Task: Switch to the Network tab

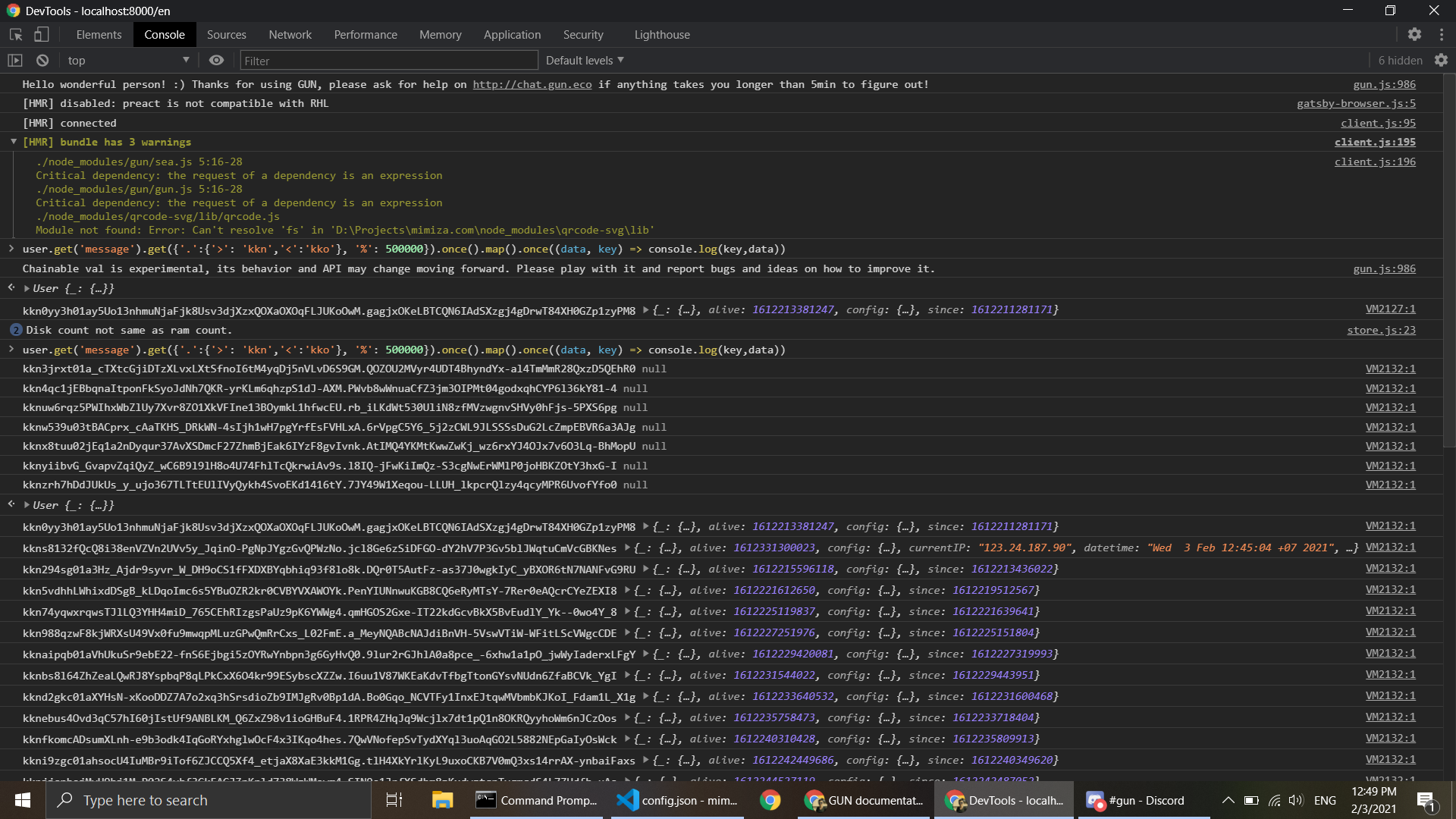Action: [x=290, y=34]
